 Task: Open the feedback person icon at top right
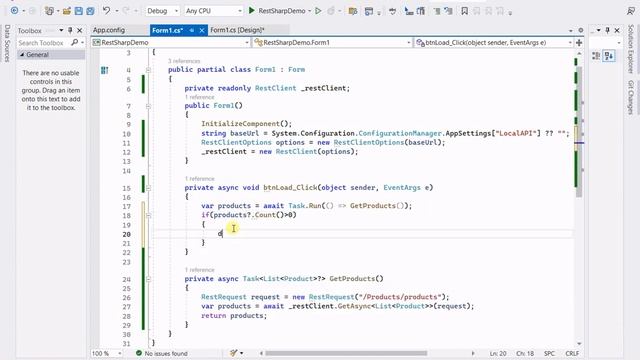tap(631, 11)
